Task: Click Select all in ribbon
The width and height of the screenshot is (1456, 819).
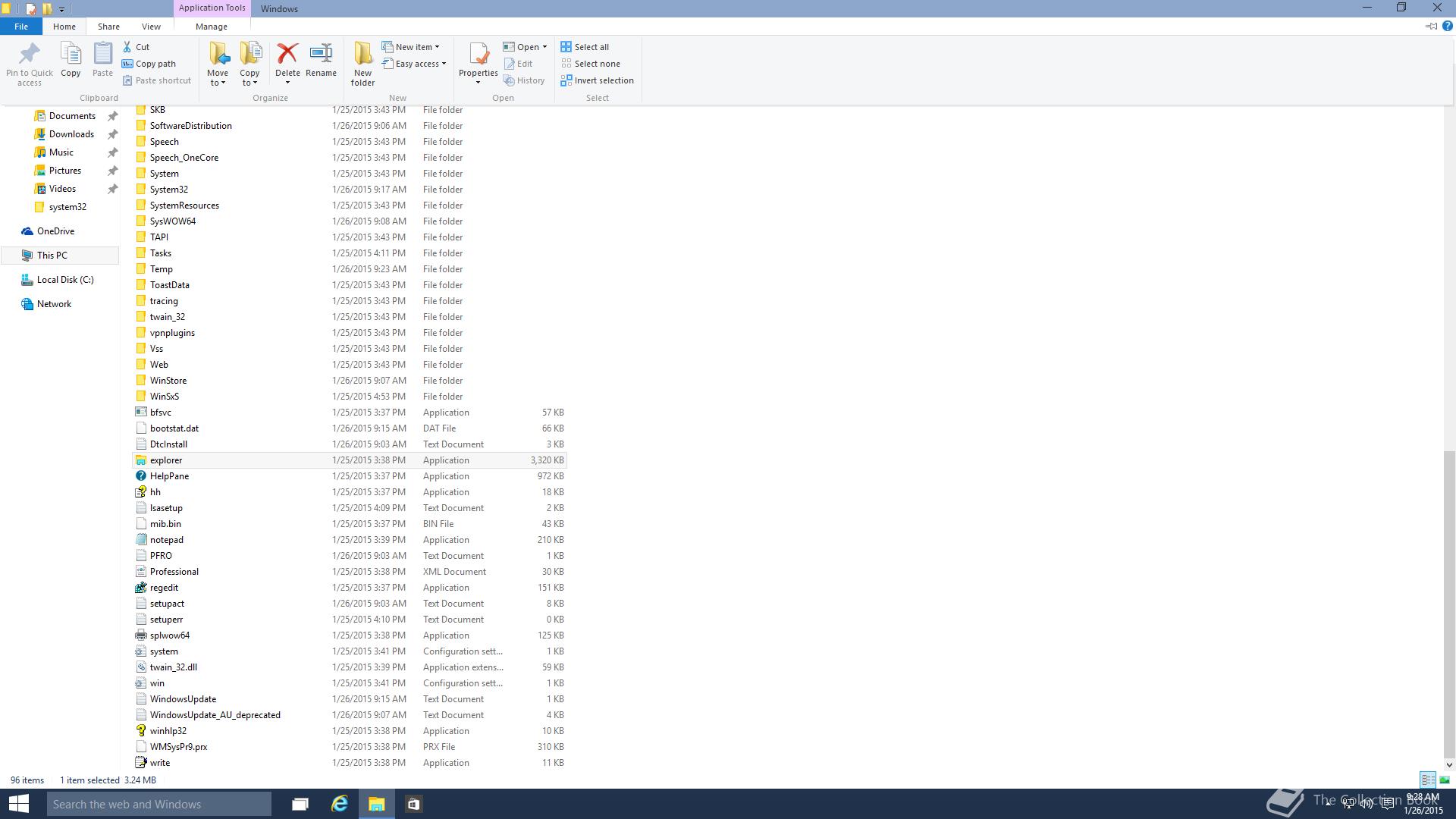Action: tap(585, 47)
